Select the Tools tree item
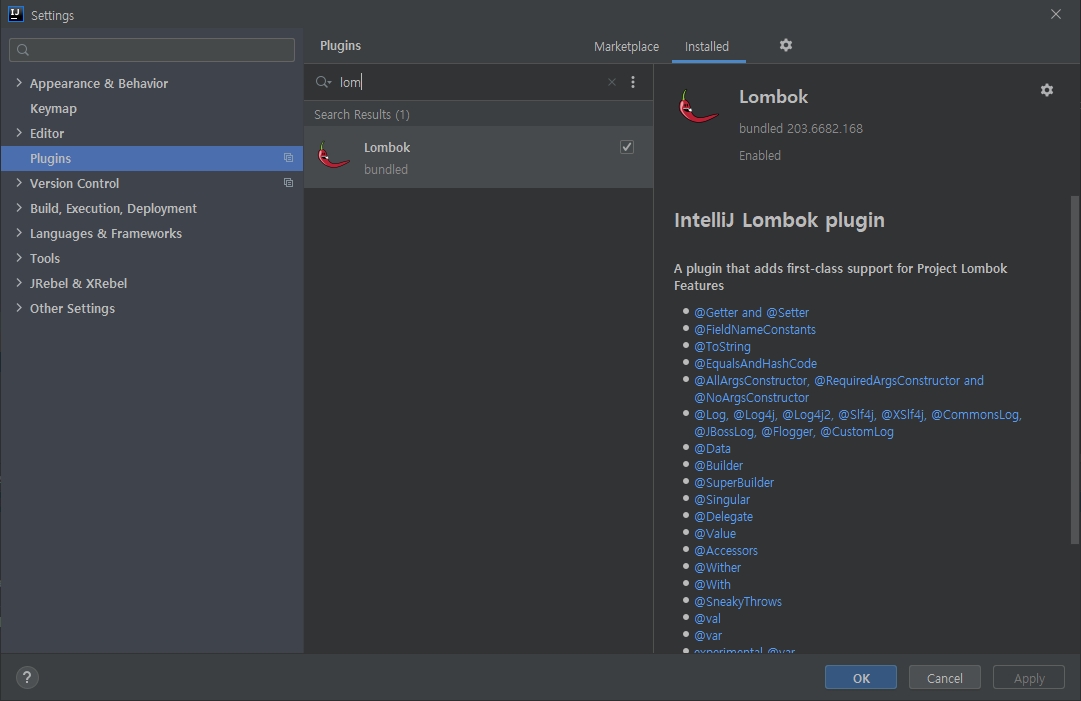 pyautogui.click(x=45, y=258)
